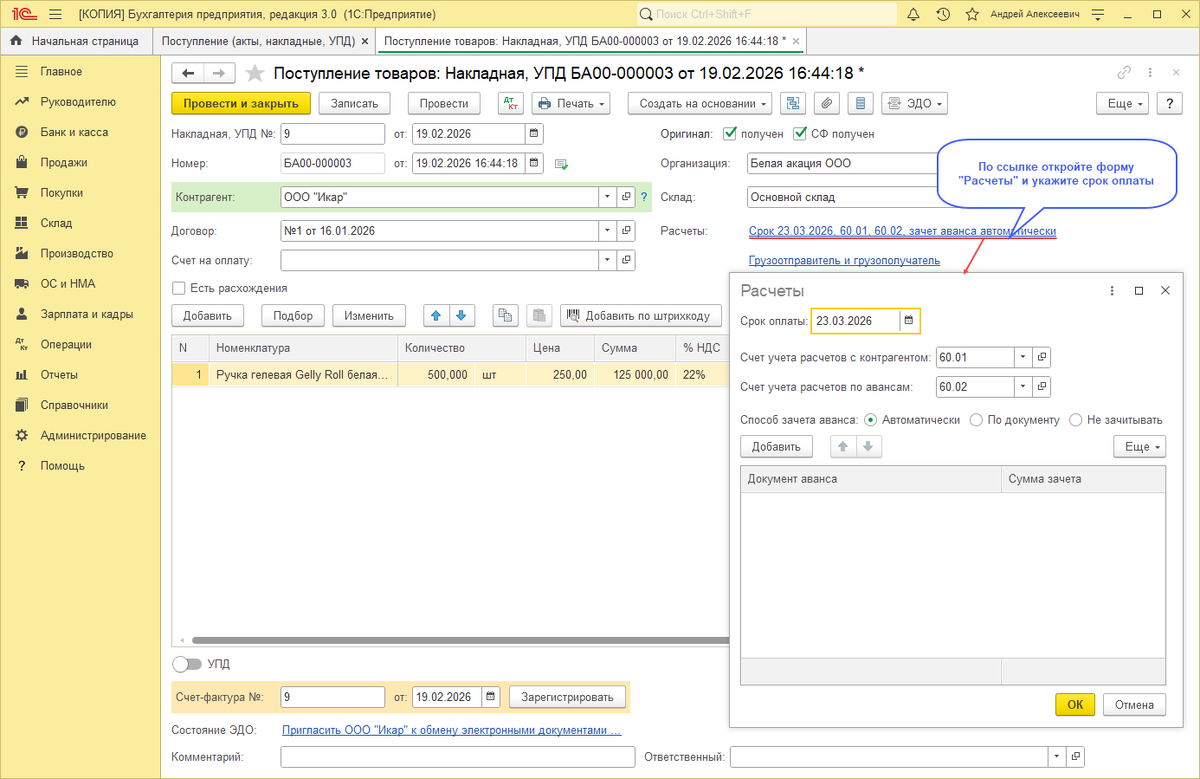Screen dimensions: 1200x779
Task: Expand Договор dropdown list
Action: pyautogui.click(x=608, y=231)
